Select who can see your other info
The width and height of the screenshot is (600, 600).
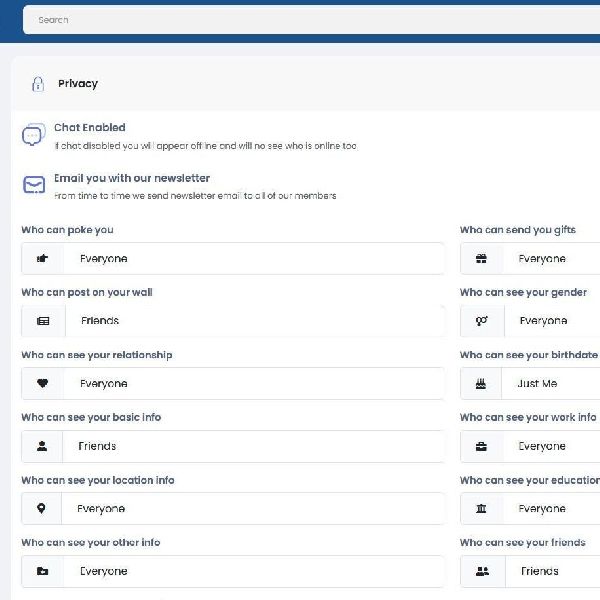(252, 571)
